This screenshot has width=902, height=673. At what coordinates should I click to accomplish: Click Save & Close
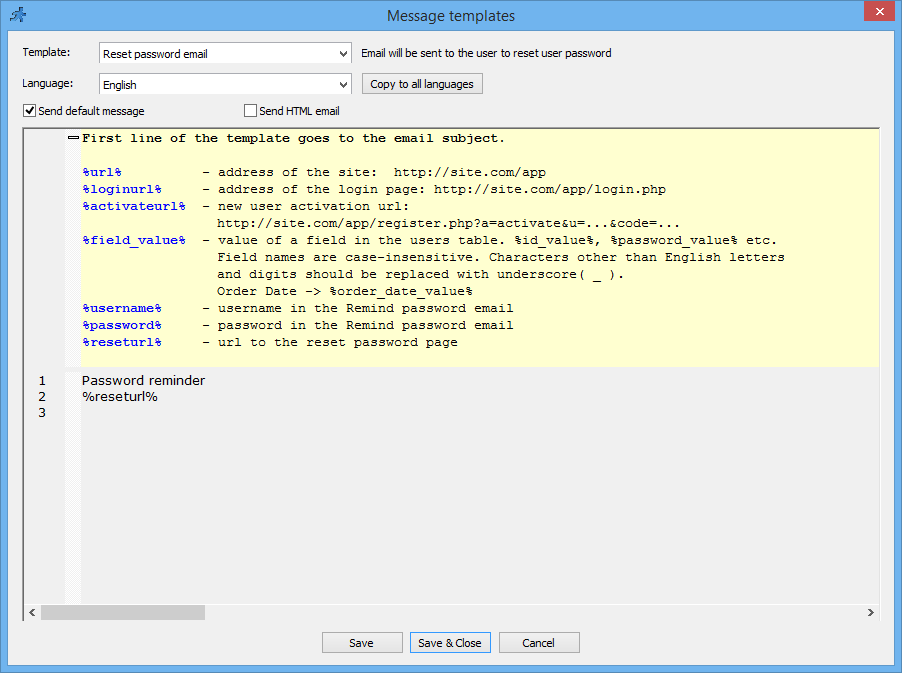point(450,642)
